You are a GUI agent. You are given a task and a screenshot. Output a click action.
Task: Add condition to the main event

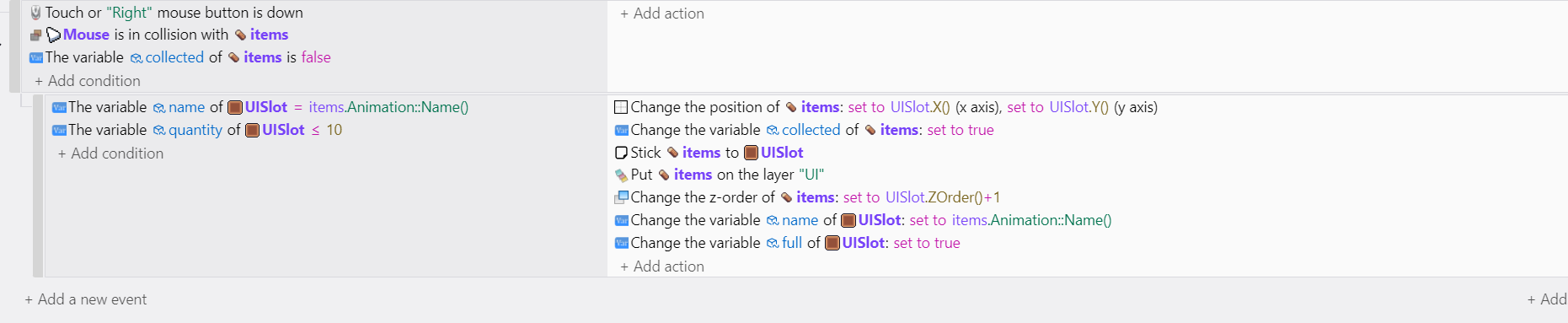pos(88,81)
